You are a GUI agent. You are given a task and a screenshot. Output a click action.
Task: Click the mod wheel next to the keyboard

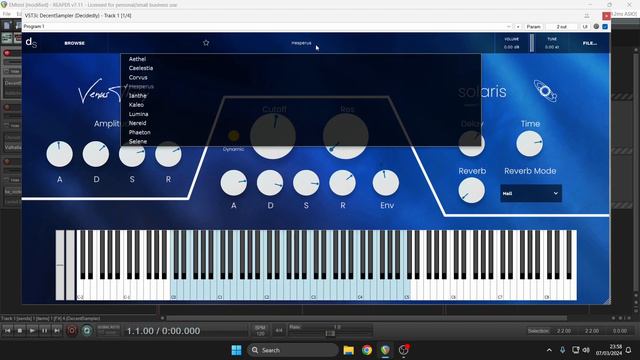click(70, 265)
